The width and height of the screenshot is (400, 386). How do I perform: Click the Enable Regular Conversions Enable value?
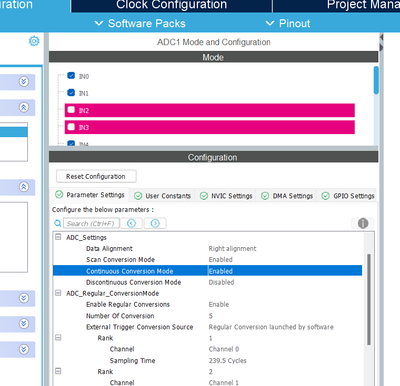[x=219, y=304]
